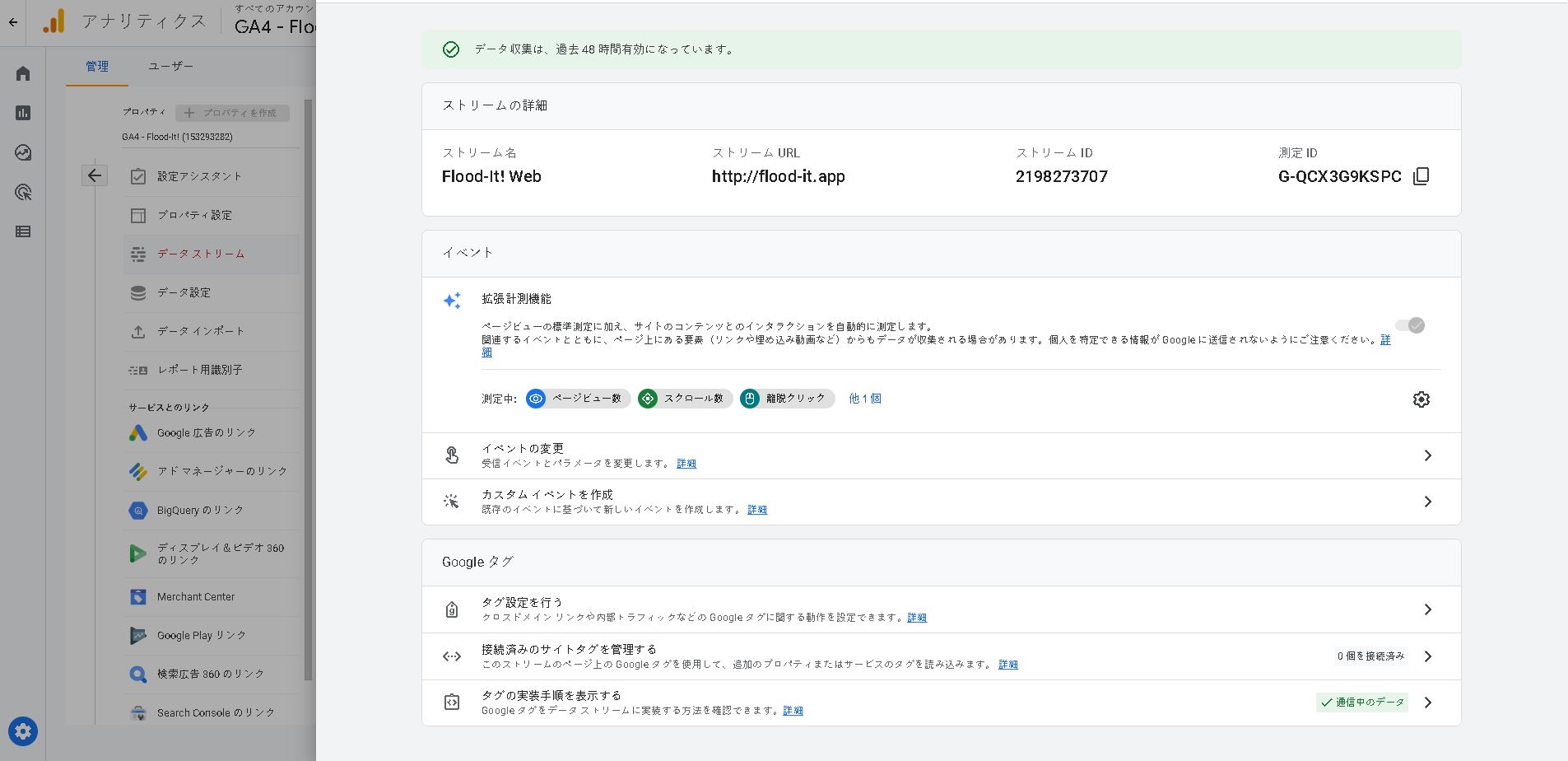Click the tag settings icon
This screenshot has width=1568, height=761.
click(x=451, y=609)
